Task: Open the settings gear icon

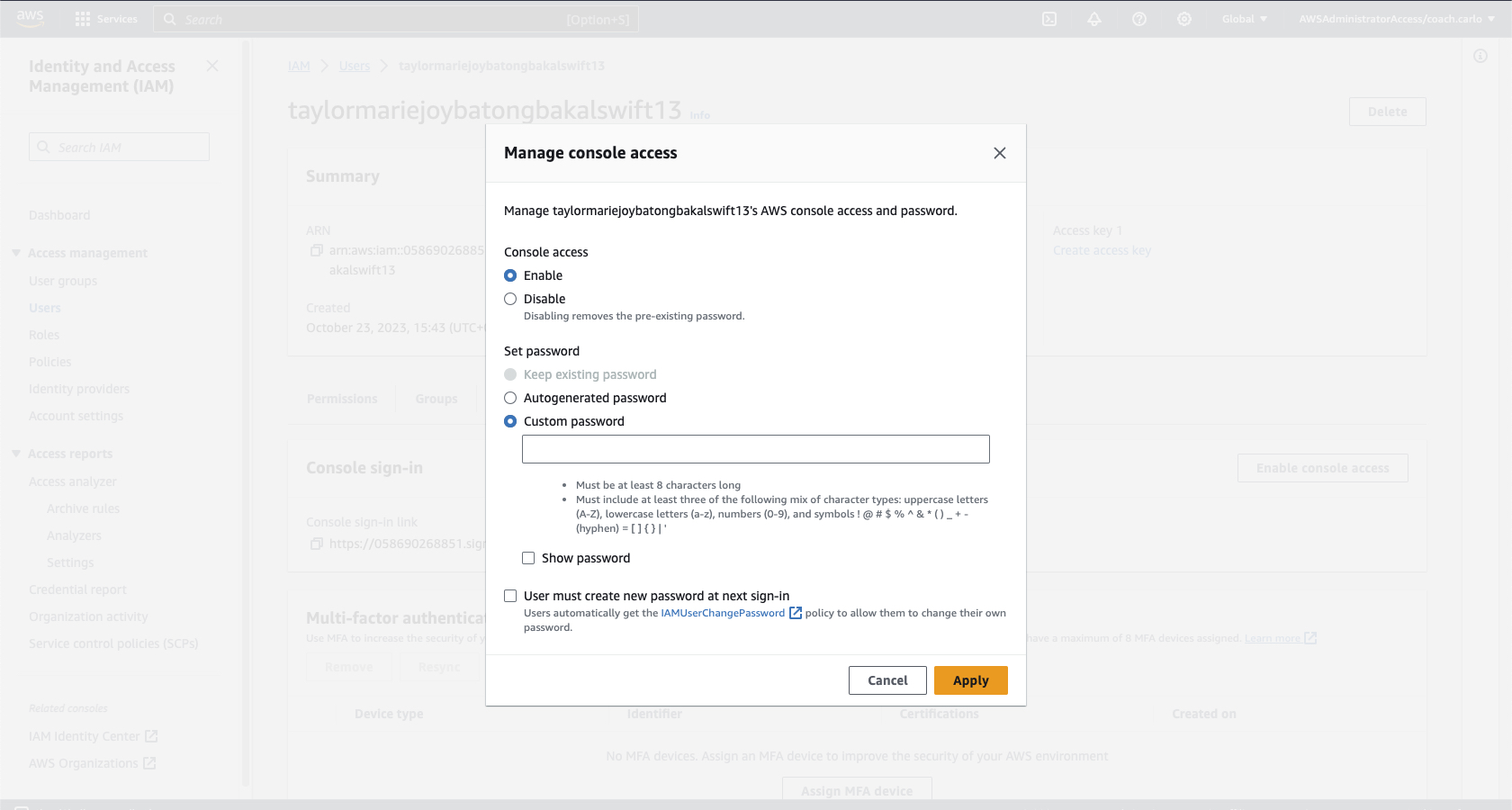Action: click(x=1184, y=19)
